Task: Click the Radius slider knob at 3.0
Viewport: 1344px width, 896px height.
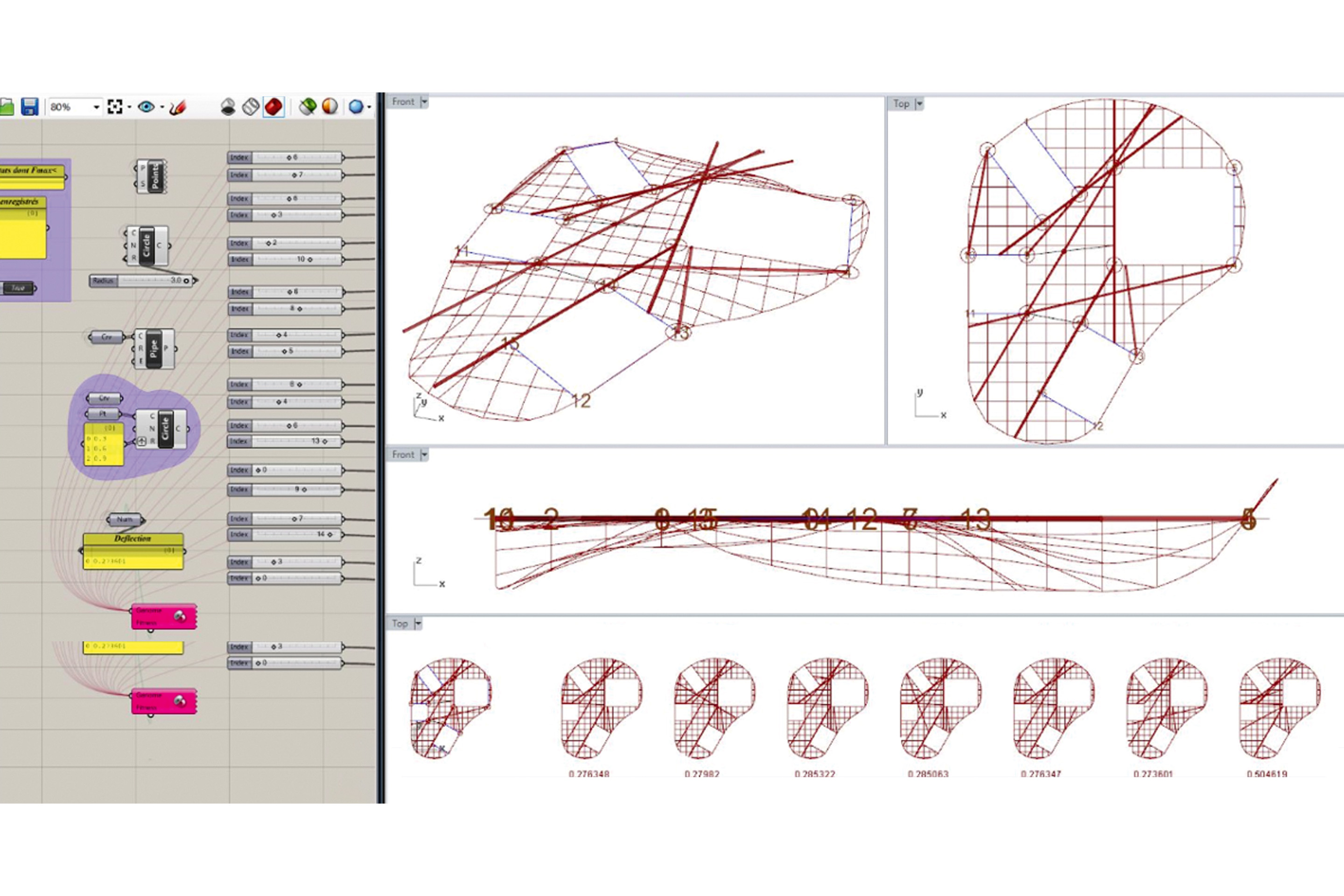Action: tap(186, 280)
